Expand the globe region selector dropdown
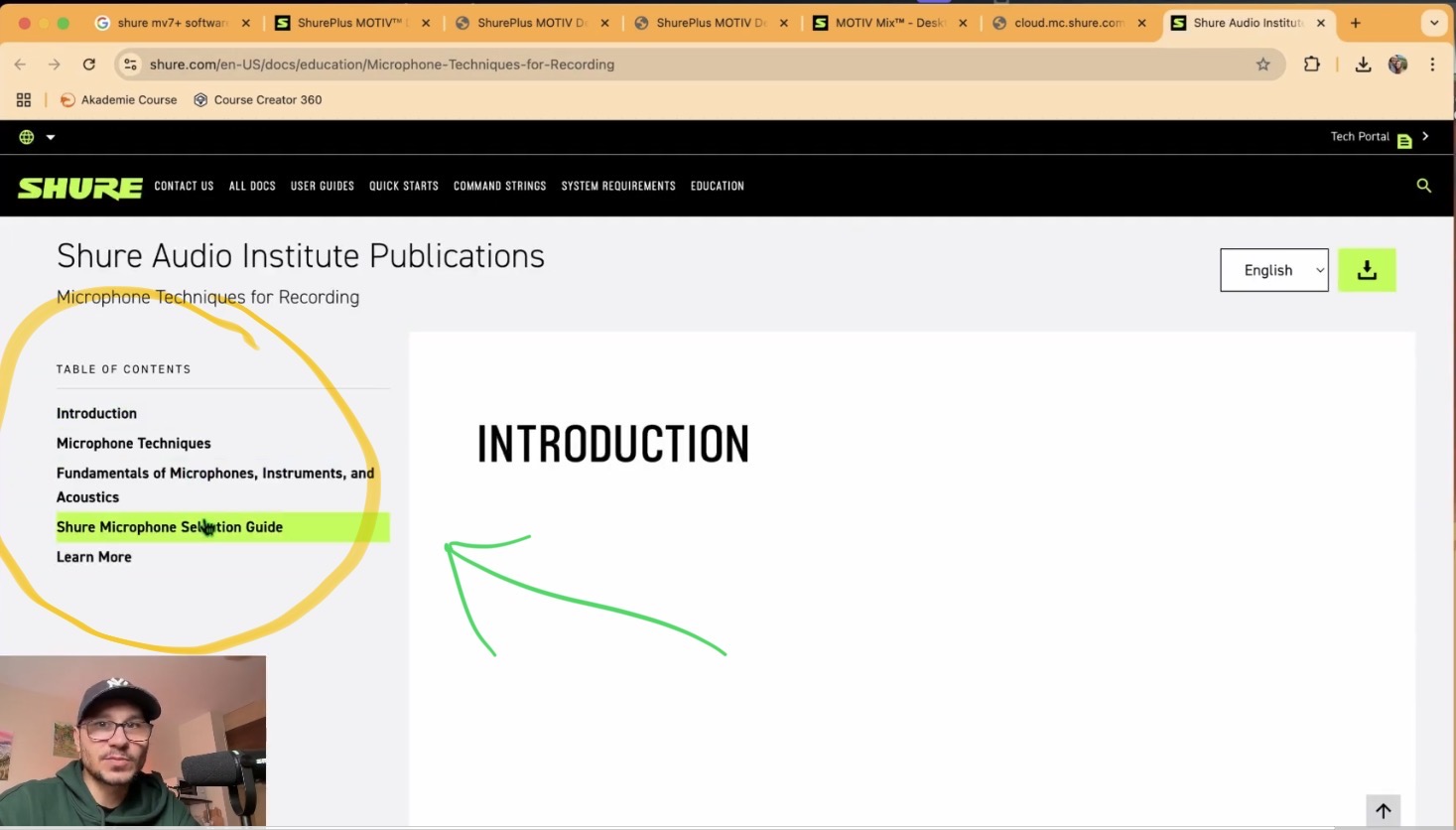The image size is (1456, 830). [37, 137]
